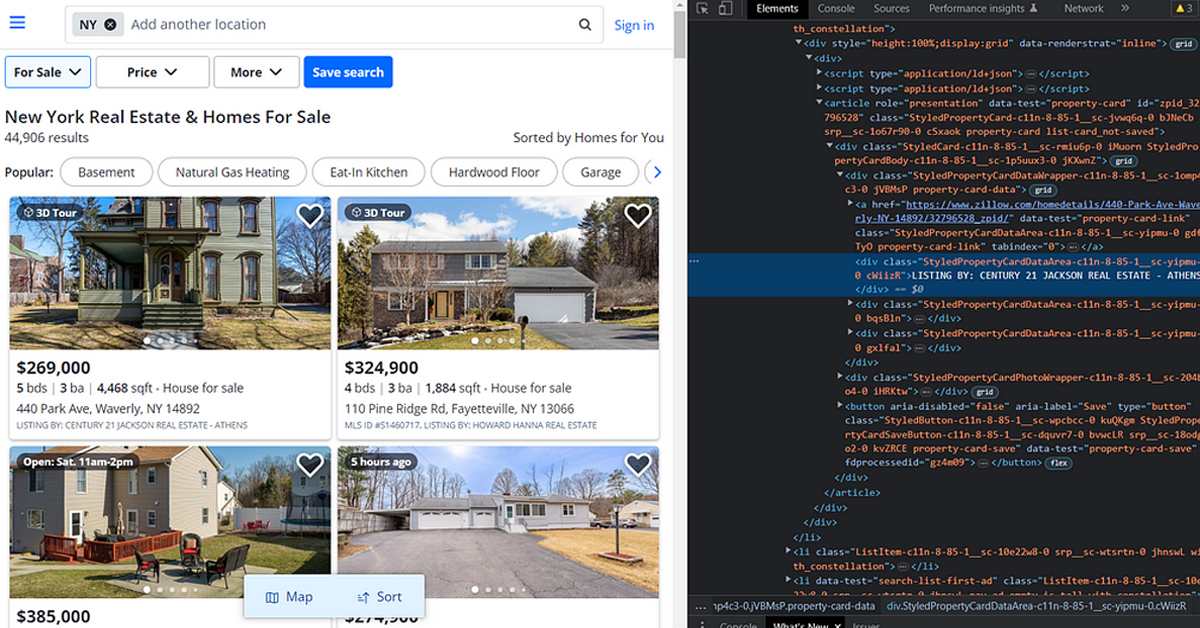The height and width of the screenshot is (628, 1200).
Task: Expand the article property-card node in Elements
Action: click(x=818, y=102)
